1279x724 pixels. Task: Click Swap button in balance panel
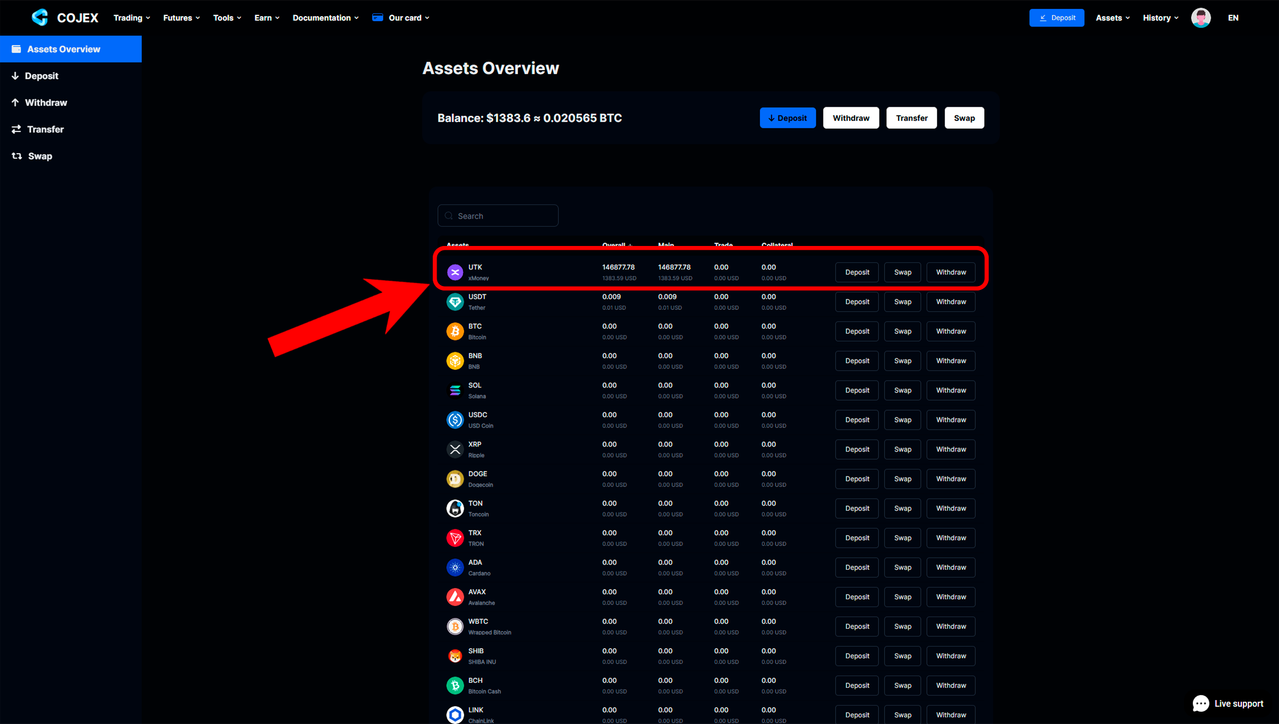tap(964, 118)
